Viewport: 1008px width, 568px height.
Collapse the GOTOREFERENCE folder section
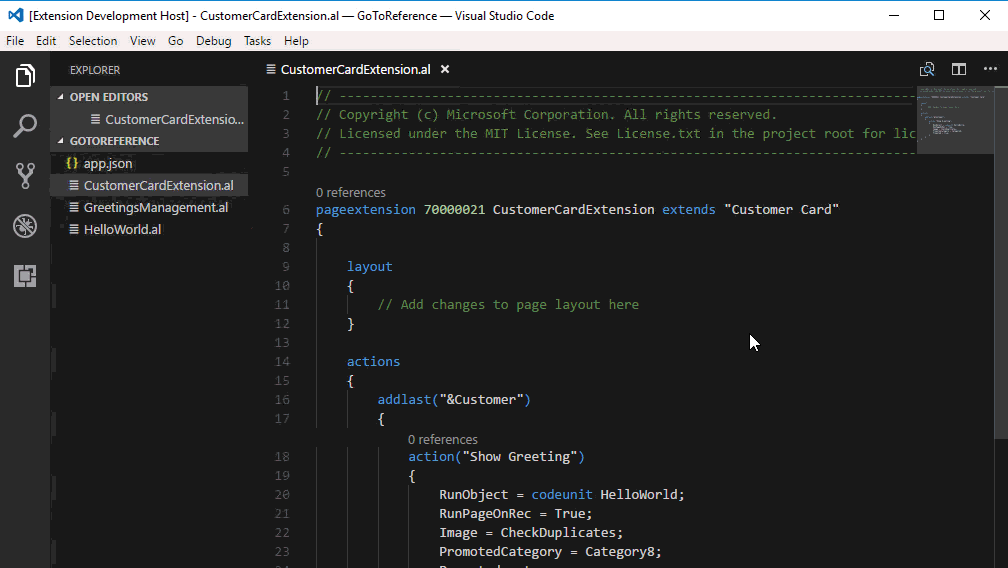click(114, 141)
